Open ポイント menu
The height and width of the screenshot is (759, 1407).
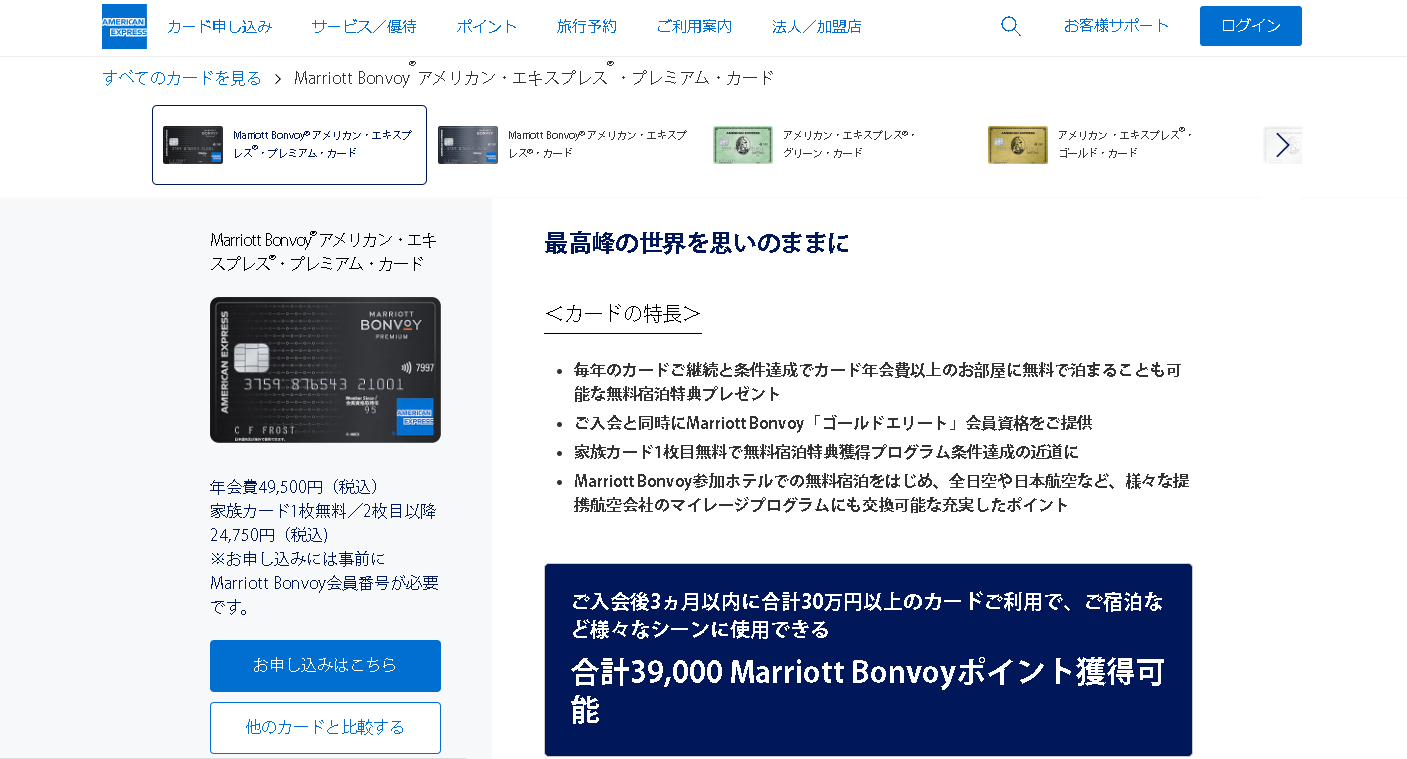click(x=487, y=26)
